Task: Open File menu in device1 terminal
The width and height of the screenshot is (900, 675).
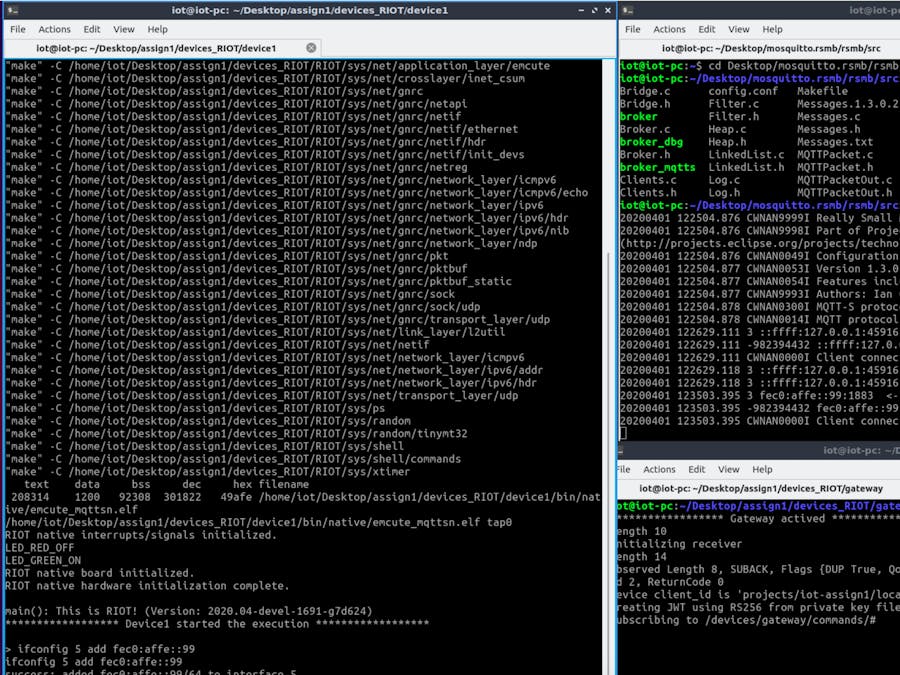Action: pos(18,29)
